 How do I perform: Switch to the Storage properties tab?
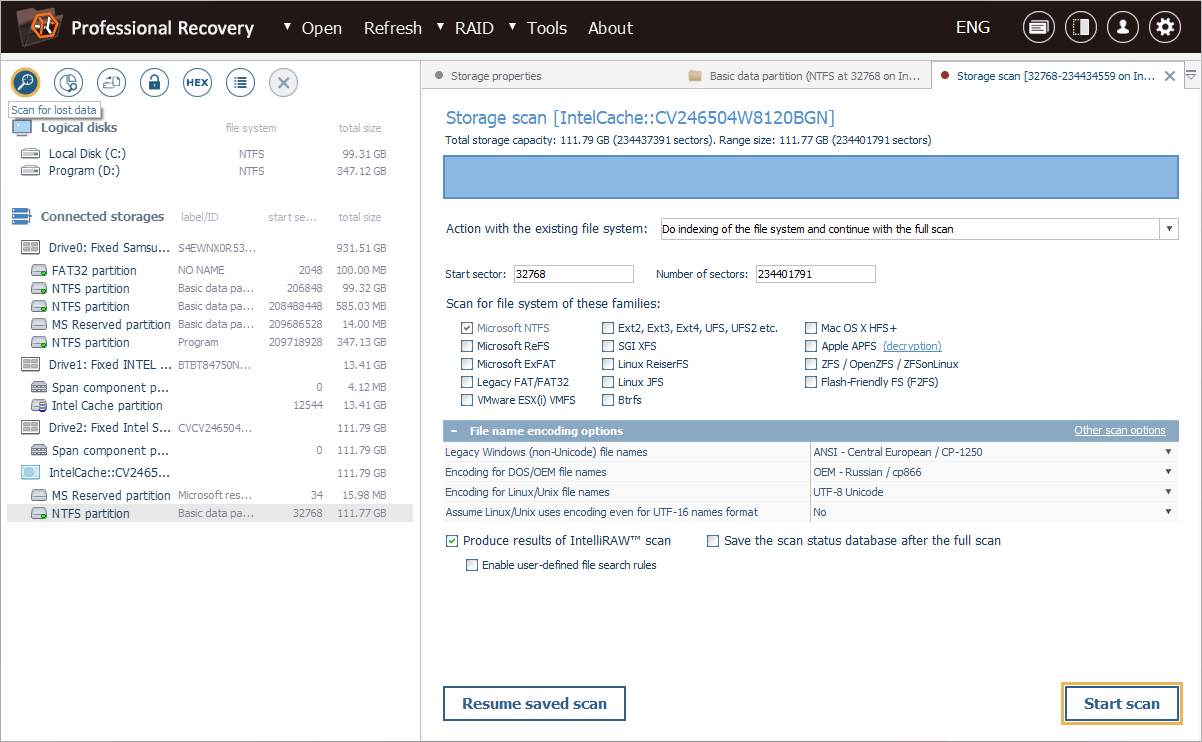(x=496, y=76)
